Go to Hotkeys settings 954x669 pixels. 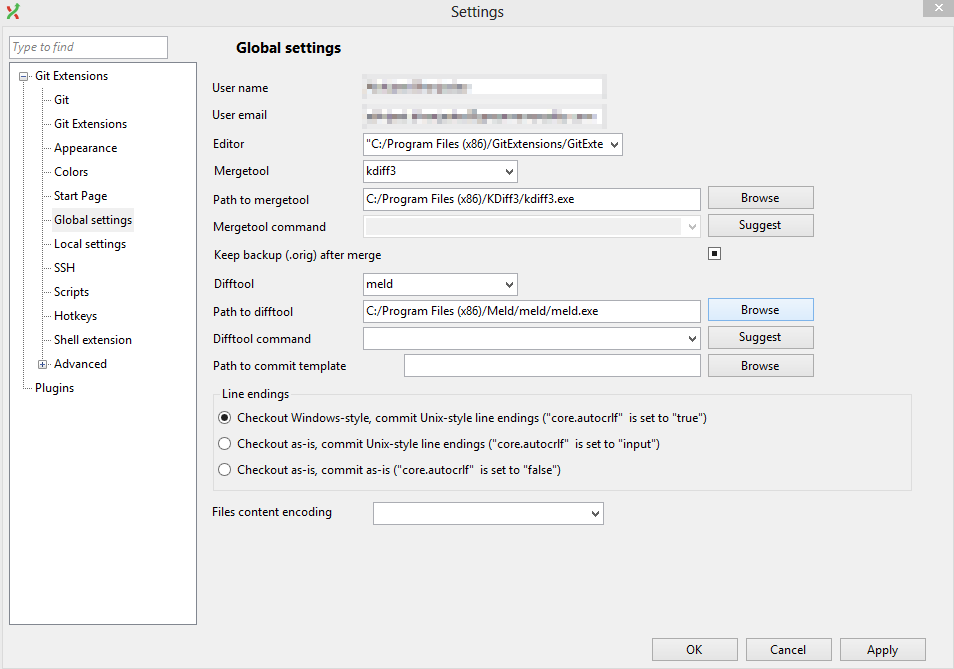pyautogui.click(x=75, y=316)
